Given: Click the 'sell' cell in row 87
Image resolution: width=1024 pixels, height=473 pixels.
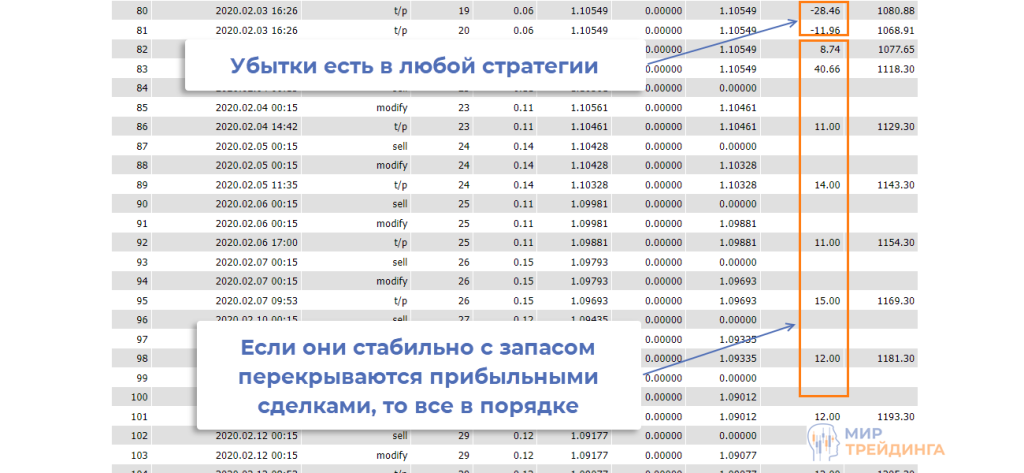Looking at the screenshot, I should (397, 145).
